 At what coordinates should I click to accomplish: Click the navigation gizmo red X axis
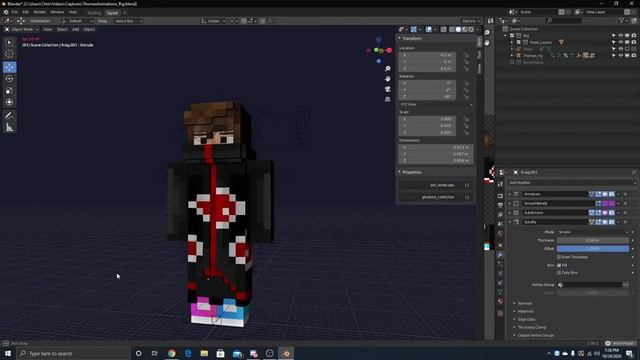[x=389, y=50]
